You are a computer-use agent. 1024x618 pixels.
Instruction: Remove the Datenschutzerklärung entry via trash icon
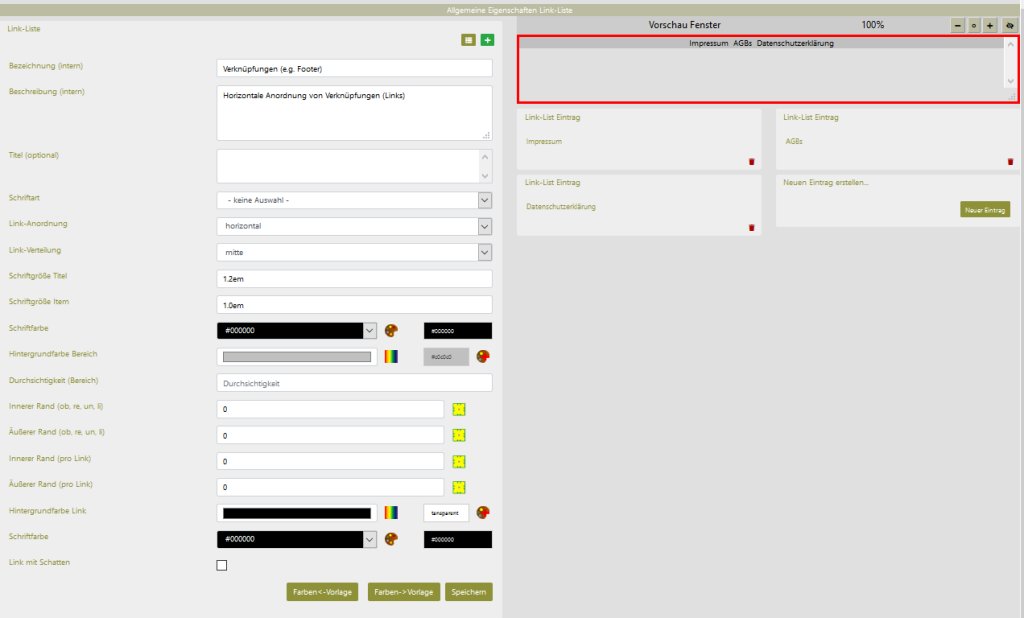coord(751,227)
